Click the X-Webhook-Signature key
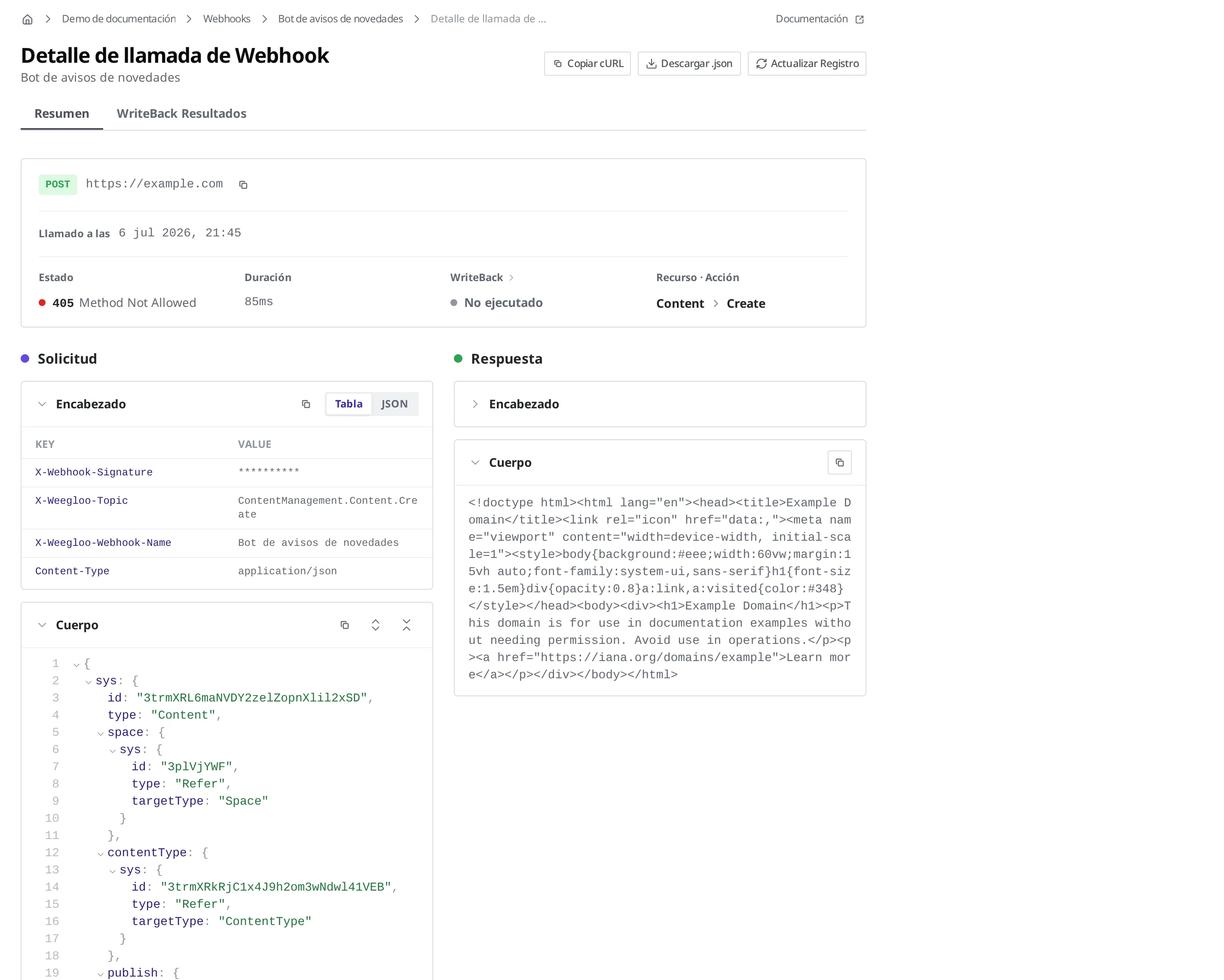Image resolution: width=1224 pixels, height=980 pixels. pos(94,472)
